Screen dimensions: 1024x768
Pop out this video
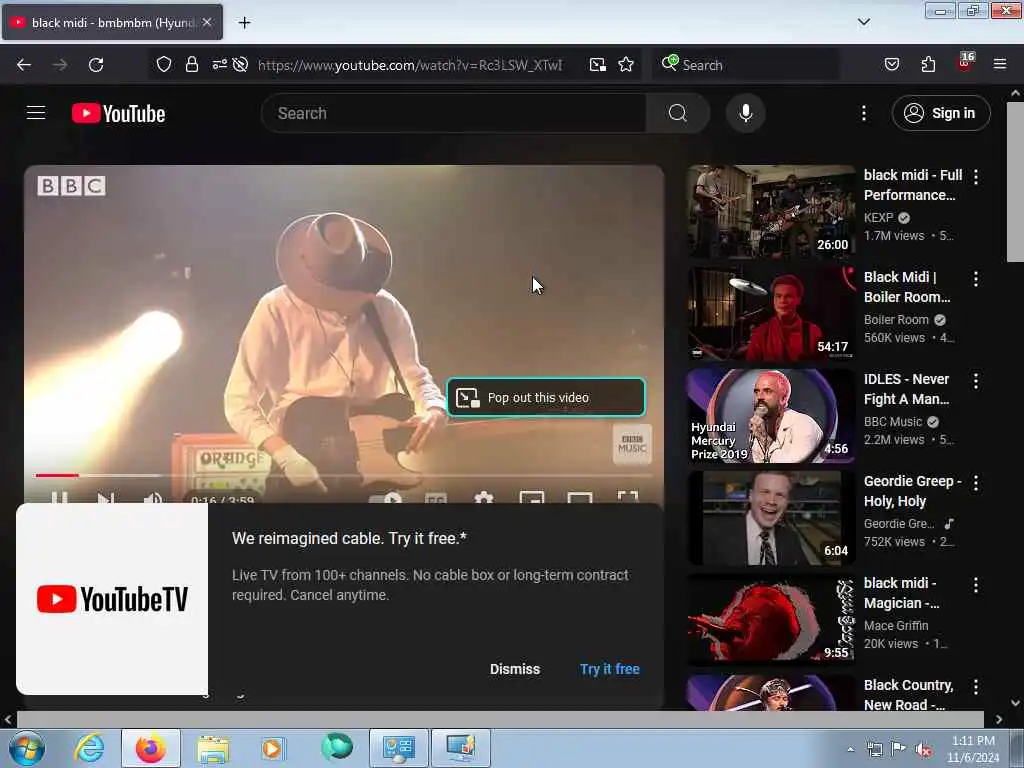click(x=546, y=397)
